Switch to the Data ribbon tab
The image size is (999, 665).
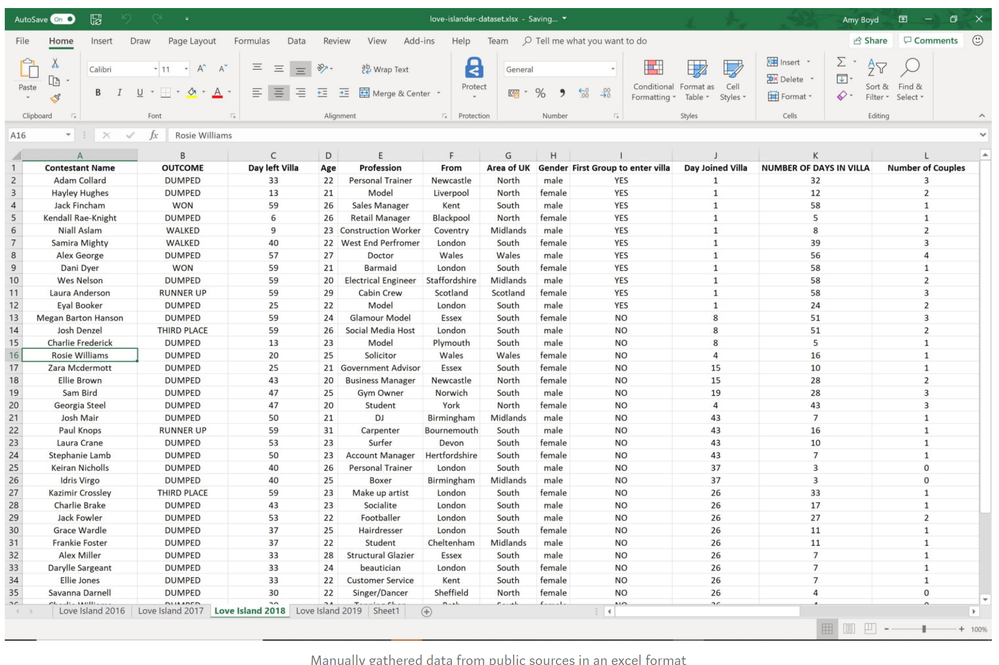tap(296, 41)
